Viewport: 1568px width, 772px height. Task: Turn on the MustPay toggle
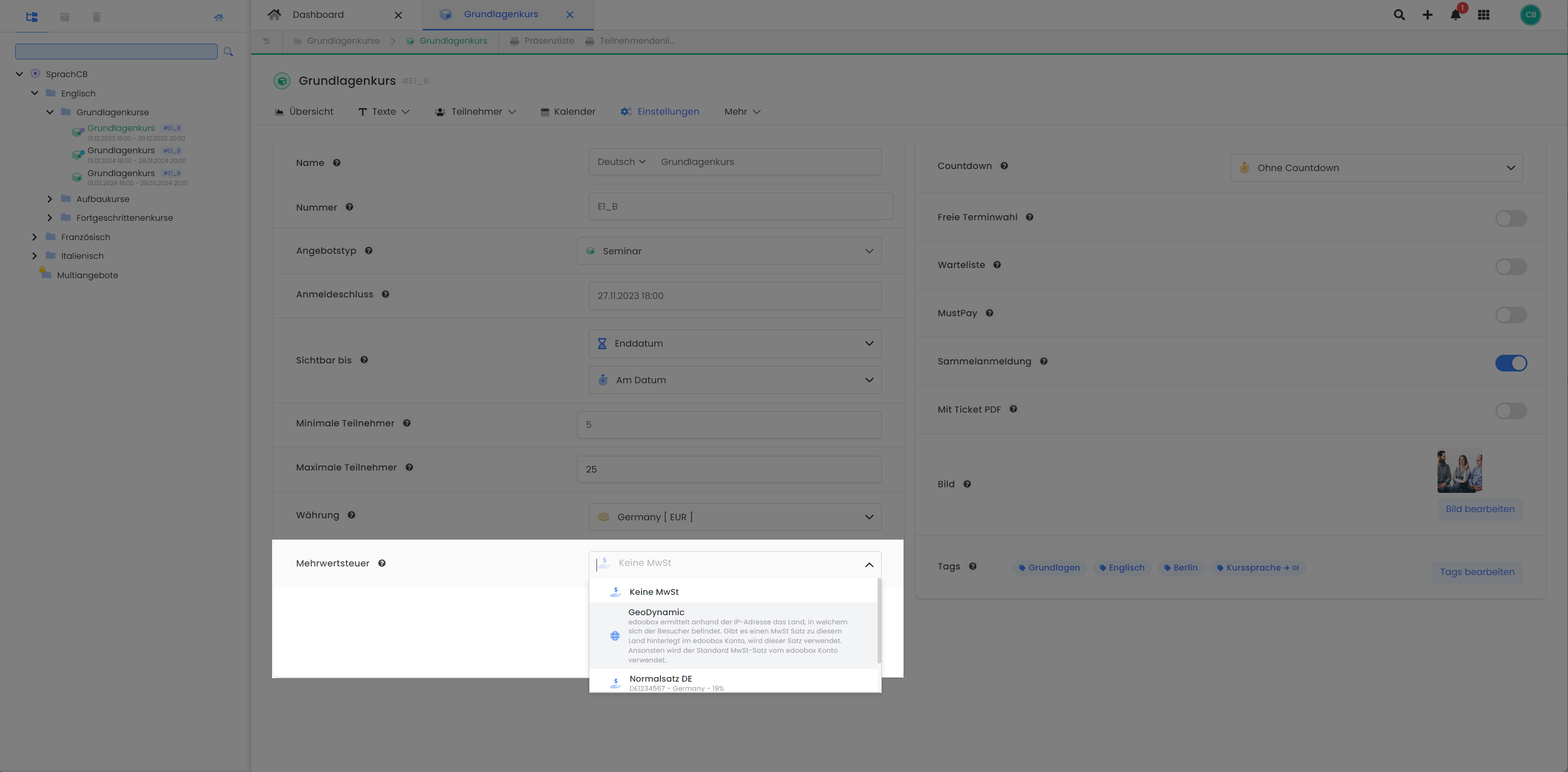pos(1511,315)
